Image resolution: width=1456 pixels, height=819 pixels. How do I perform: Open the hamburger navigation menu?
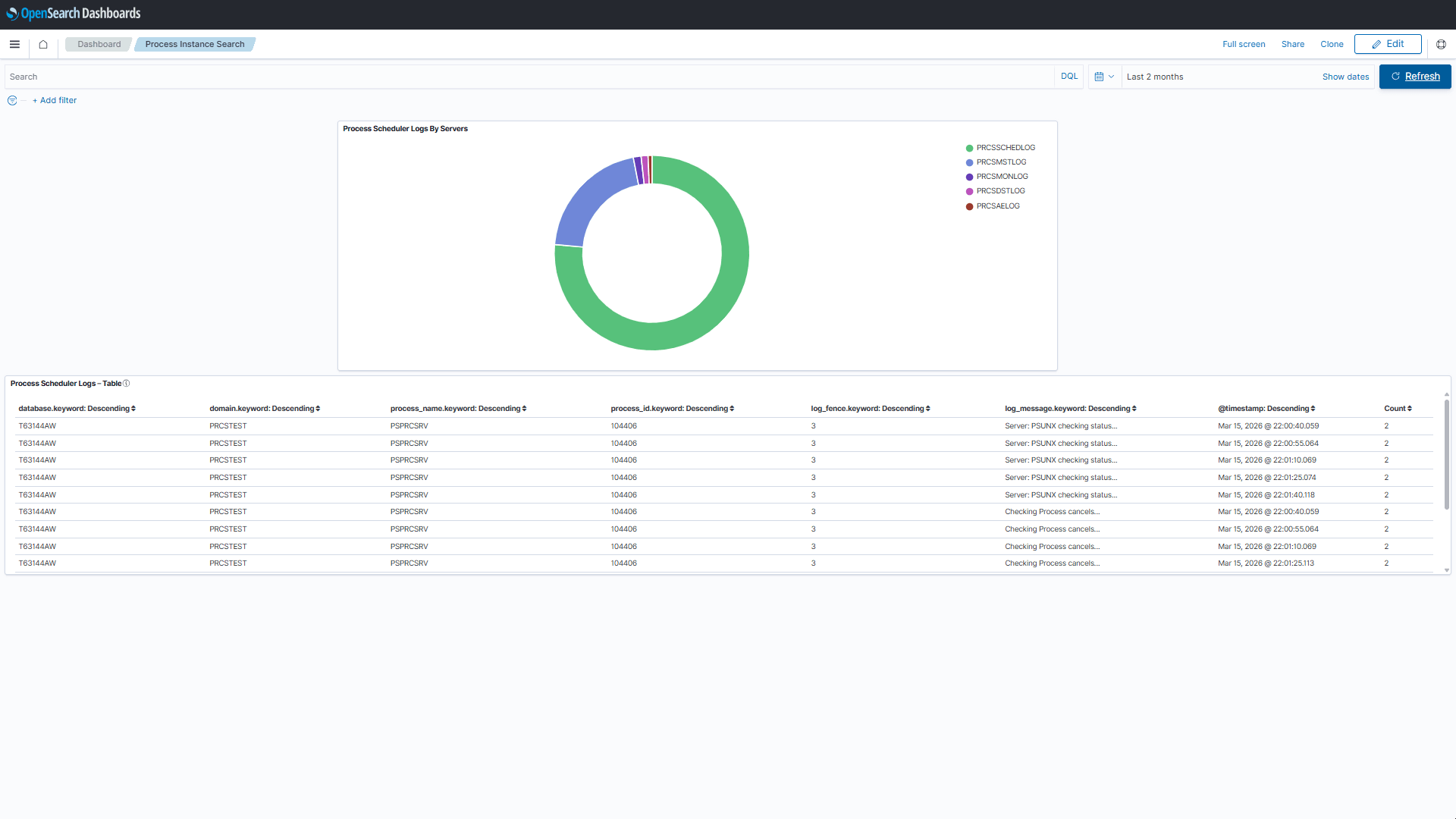pyautogui.click(x=14, y=44)
